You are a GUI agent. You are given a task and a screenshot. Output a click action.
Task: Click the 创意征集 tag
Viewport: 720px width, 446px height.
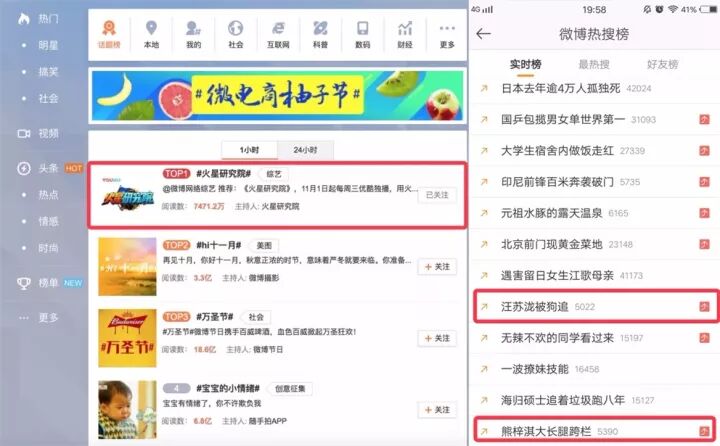290,389
